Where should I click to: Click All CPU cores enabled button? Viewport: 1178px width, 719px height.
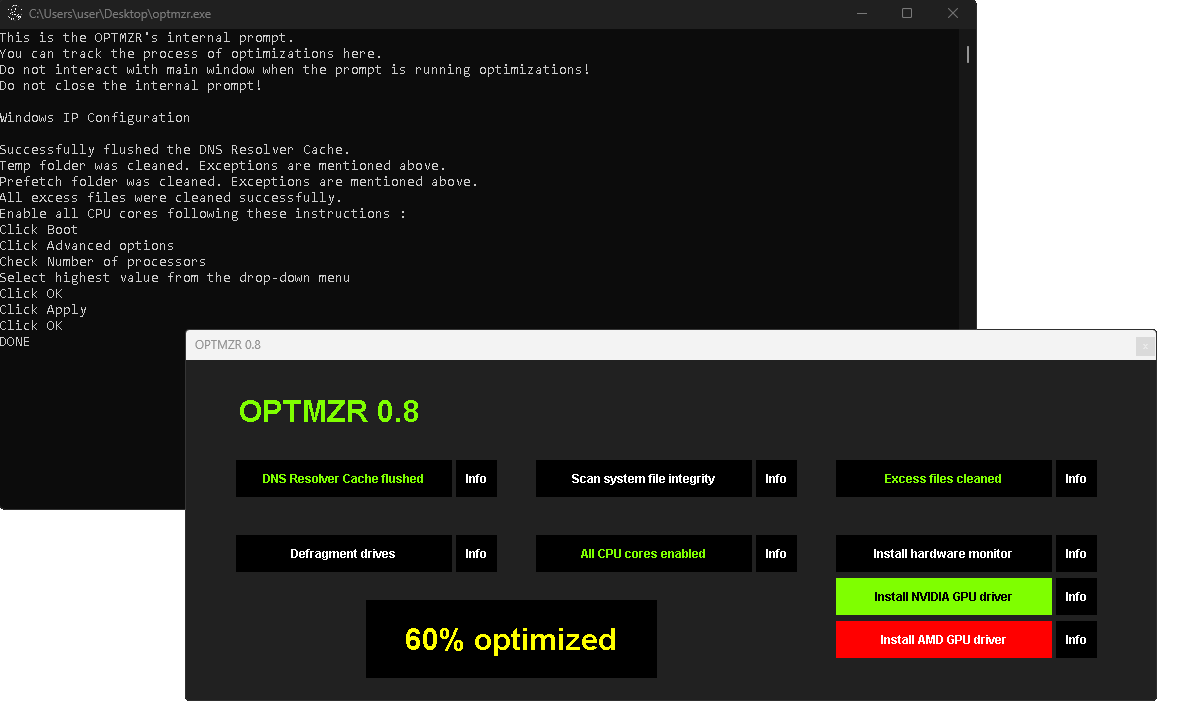tap(643, 554)
